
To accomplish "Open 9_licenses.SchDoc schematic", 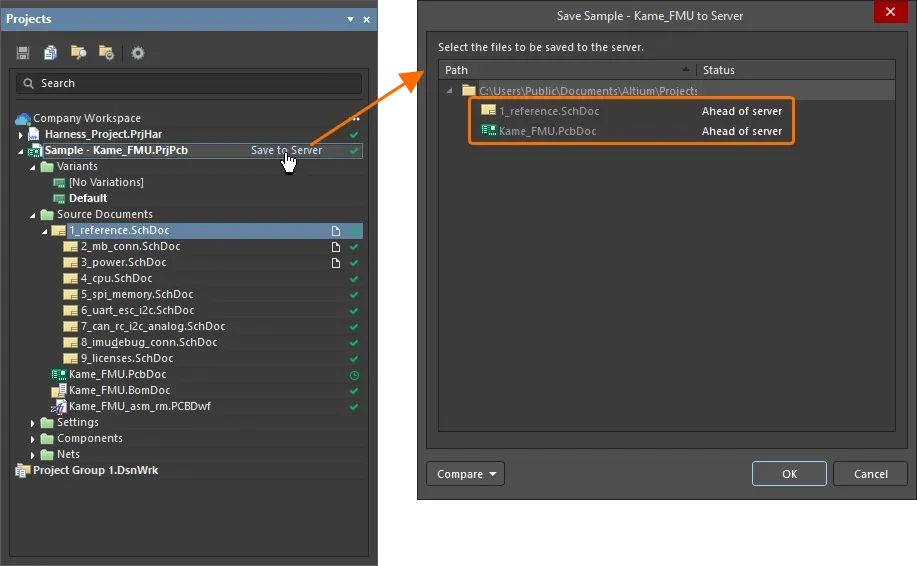I will [127, 358].
